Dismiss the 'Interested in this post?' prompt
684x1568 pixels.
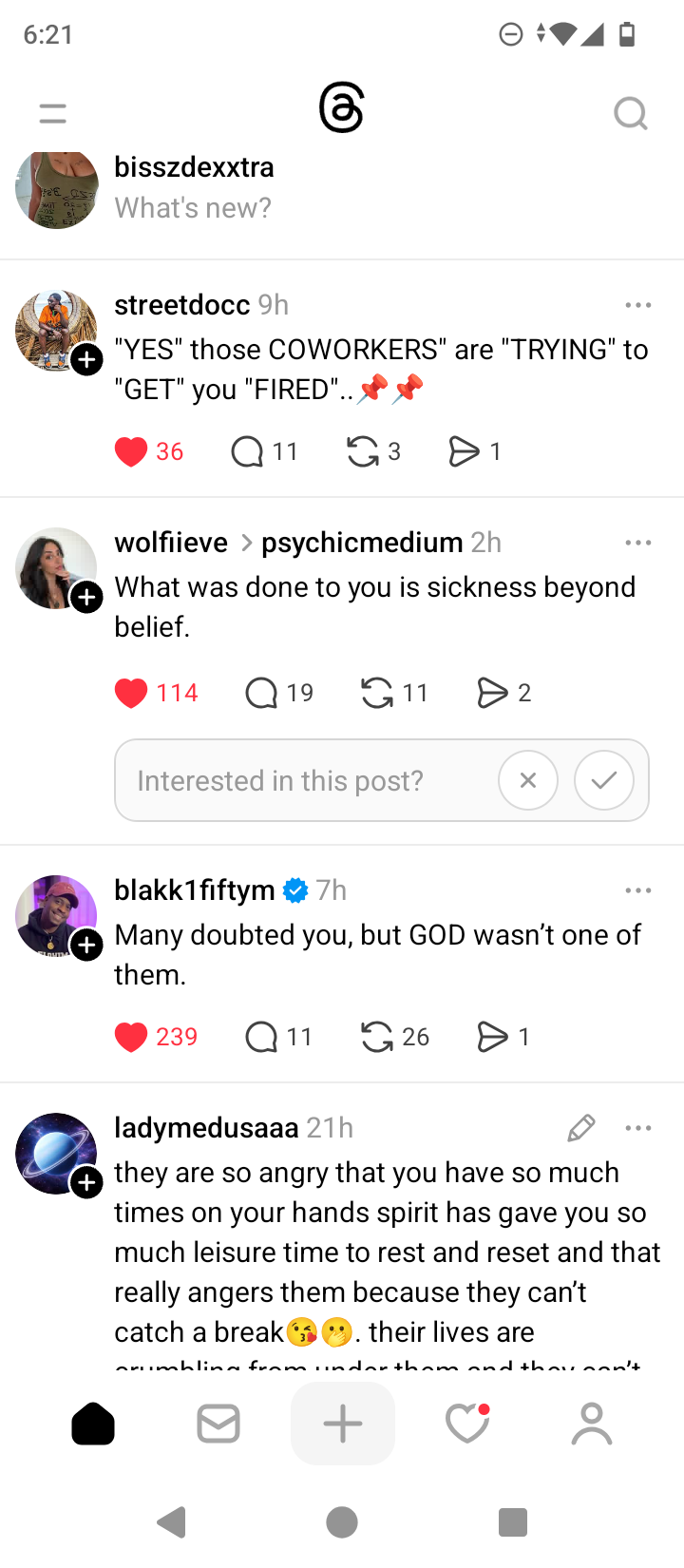coord(528,780)
